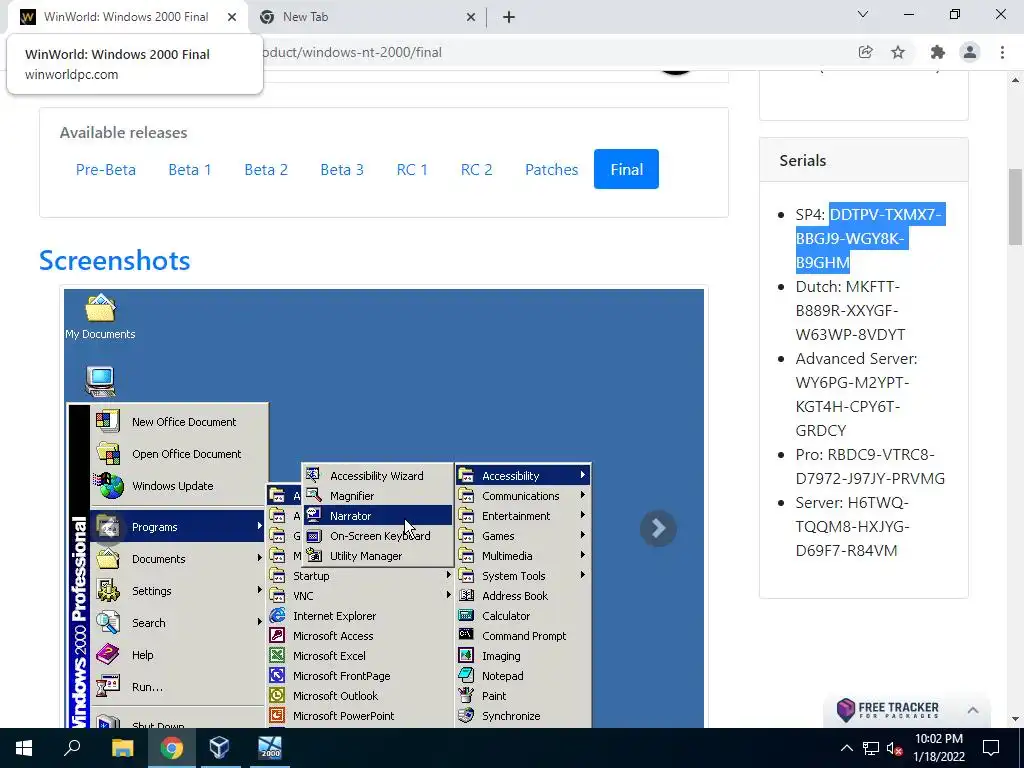1024x768 pixels.
Task: Click the Dutch serial entry
Action: point(850,310)
